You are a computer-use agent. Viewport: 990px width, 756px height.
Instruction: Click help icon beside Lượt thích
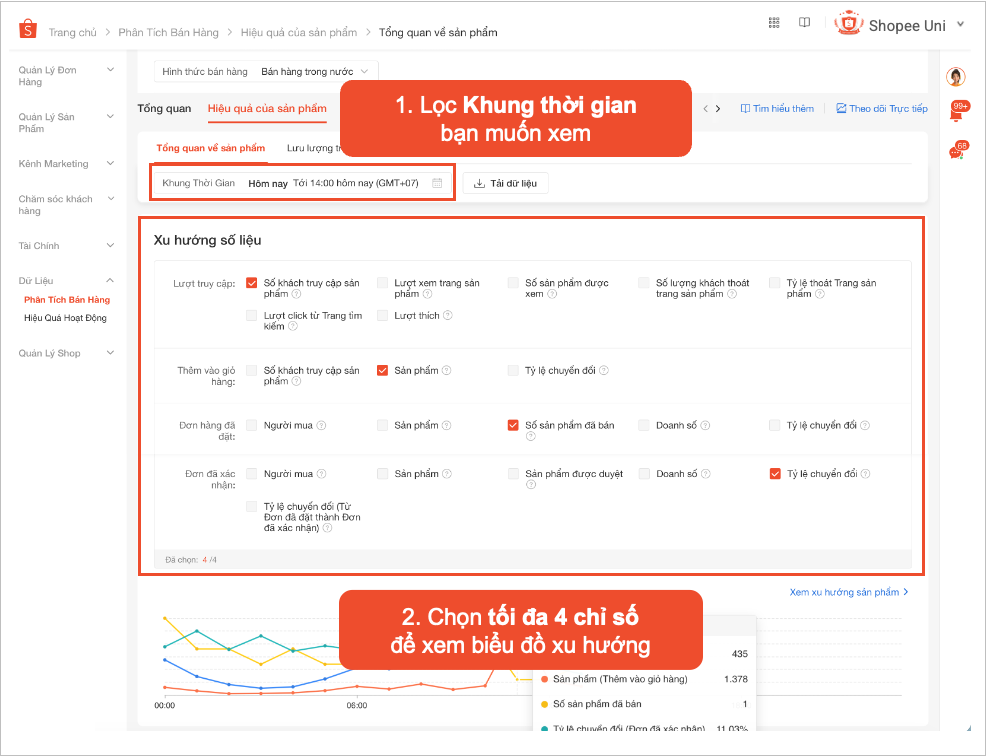448,315
